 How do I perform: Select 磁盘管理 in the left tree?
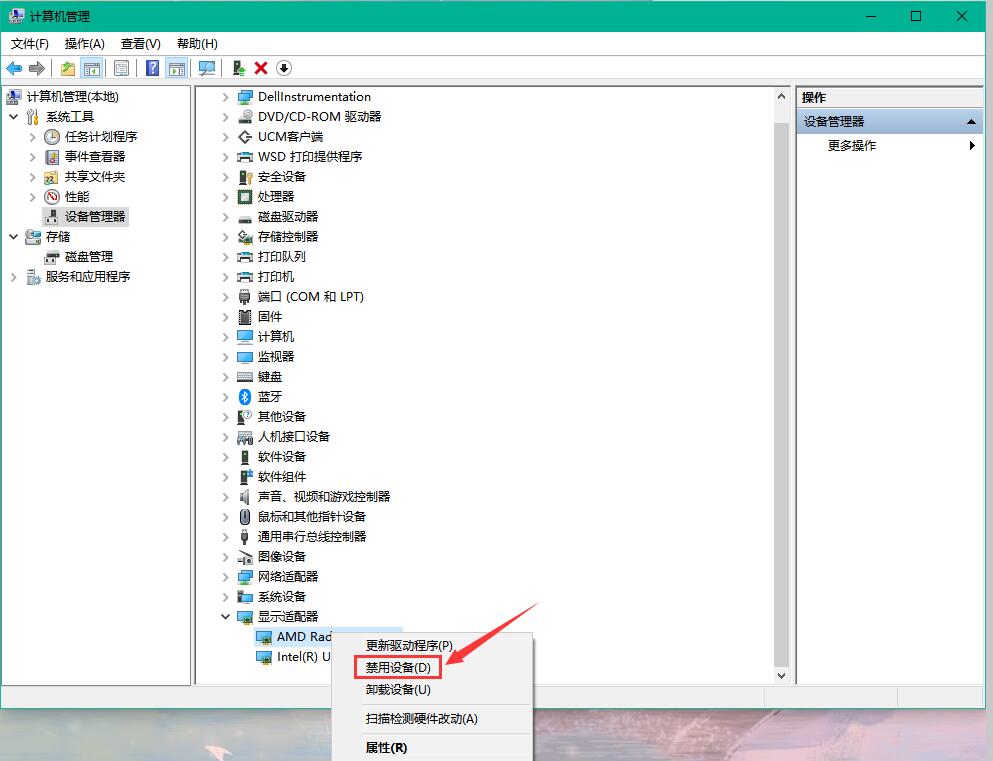(89, 256)
